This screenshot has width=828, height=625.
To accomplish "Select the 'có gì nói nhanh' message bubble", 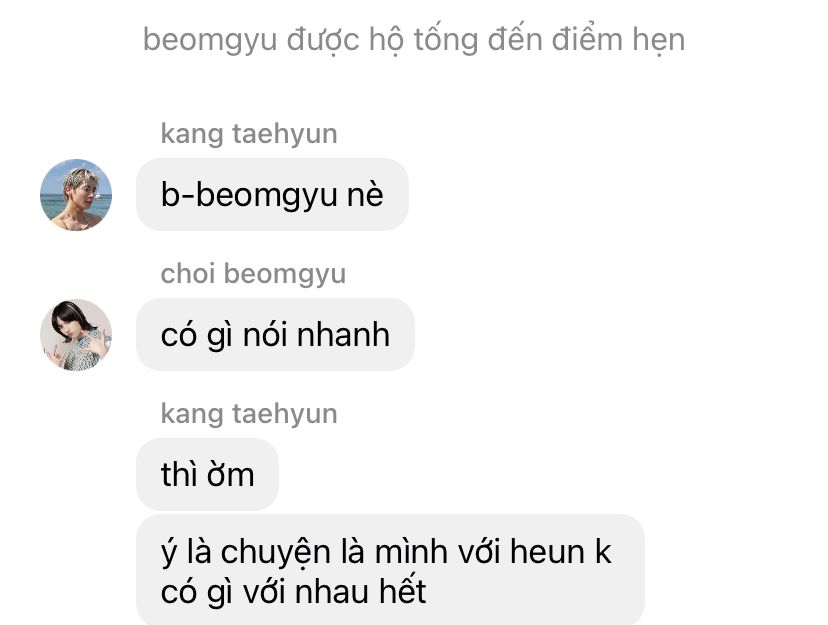I will click(275, 334).
